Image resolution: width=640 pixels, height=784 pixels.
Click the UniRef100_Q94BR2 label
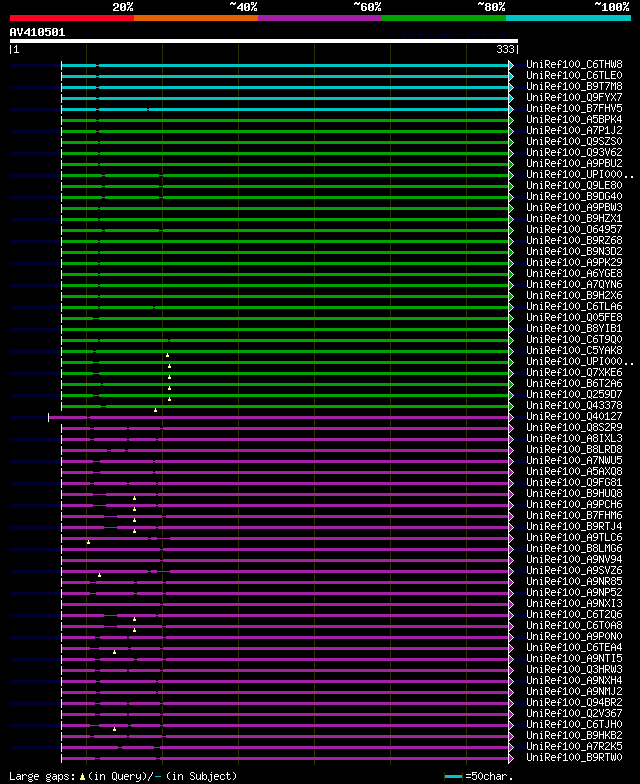pyautogui.click(x=574, y=702)
